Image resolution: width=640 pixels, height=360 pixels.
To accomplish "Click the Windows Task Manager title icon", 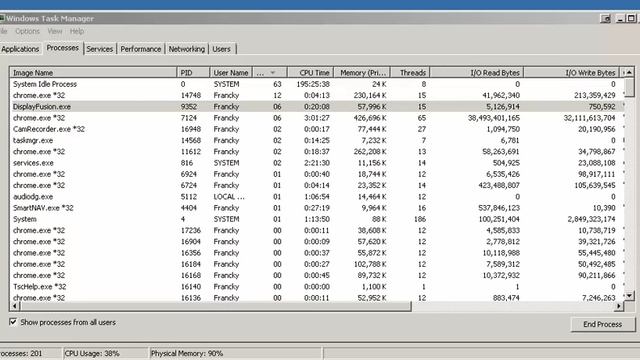I will coord(2,18).
